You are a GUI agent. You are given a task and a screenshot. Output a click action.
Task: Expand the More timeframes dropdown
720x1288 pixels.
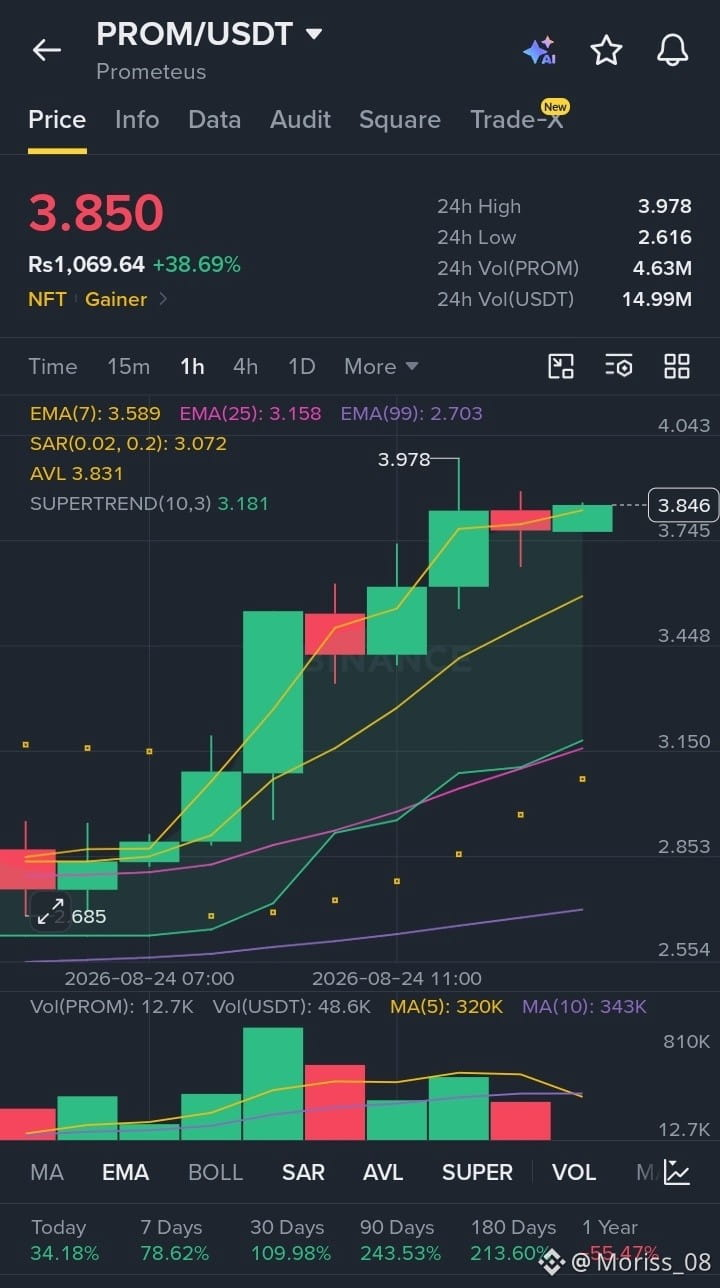pos(381,366)
